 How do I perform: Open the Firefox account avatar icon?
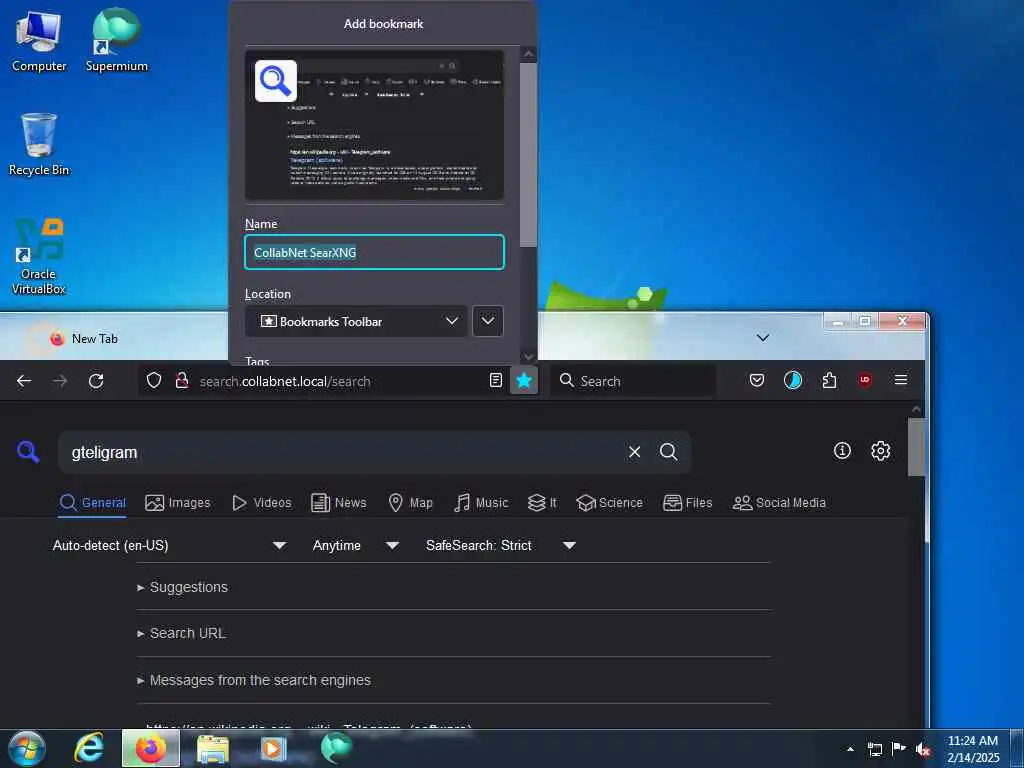tap(793, 380)
